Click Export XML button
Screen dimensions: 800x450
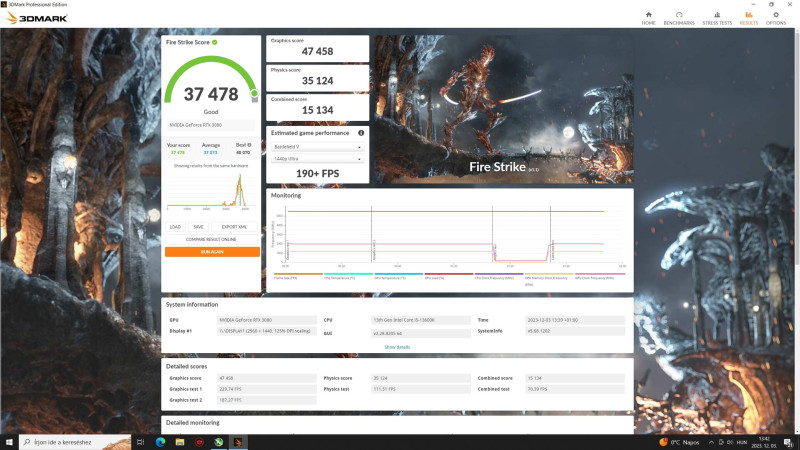click(x=234, y=227)
